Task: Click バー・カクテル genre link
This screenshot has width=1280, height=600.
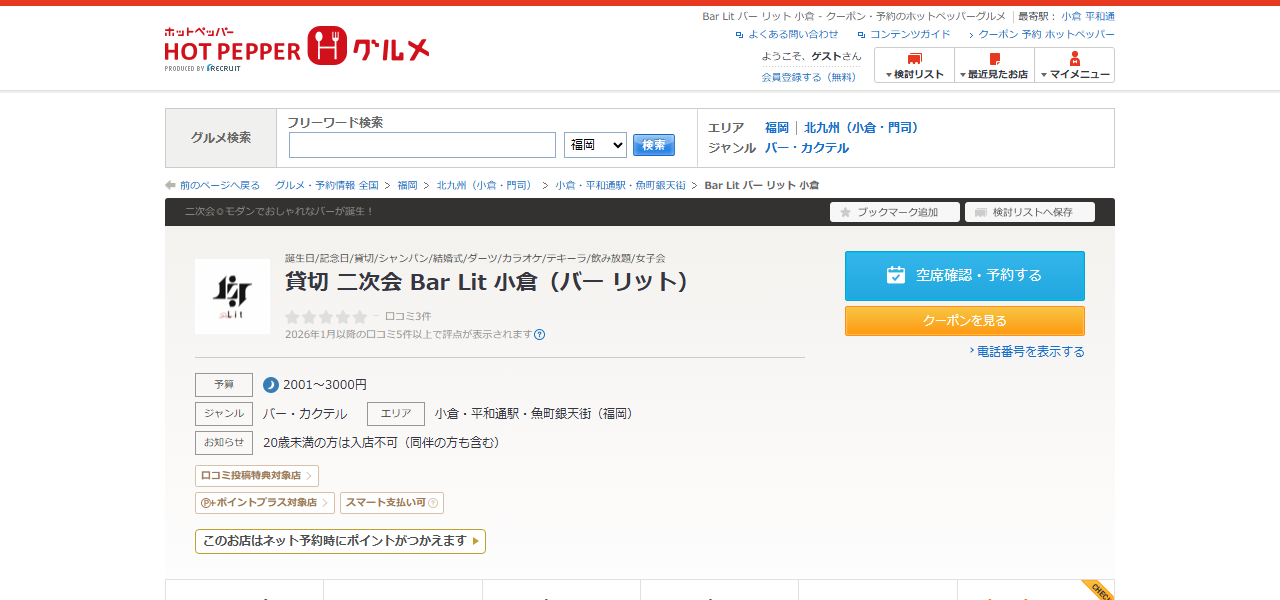Action: (807, 148)
